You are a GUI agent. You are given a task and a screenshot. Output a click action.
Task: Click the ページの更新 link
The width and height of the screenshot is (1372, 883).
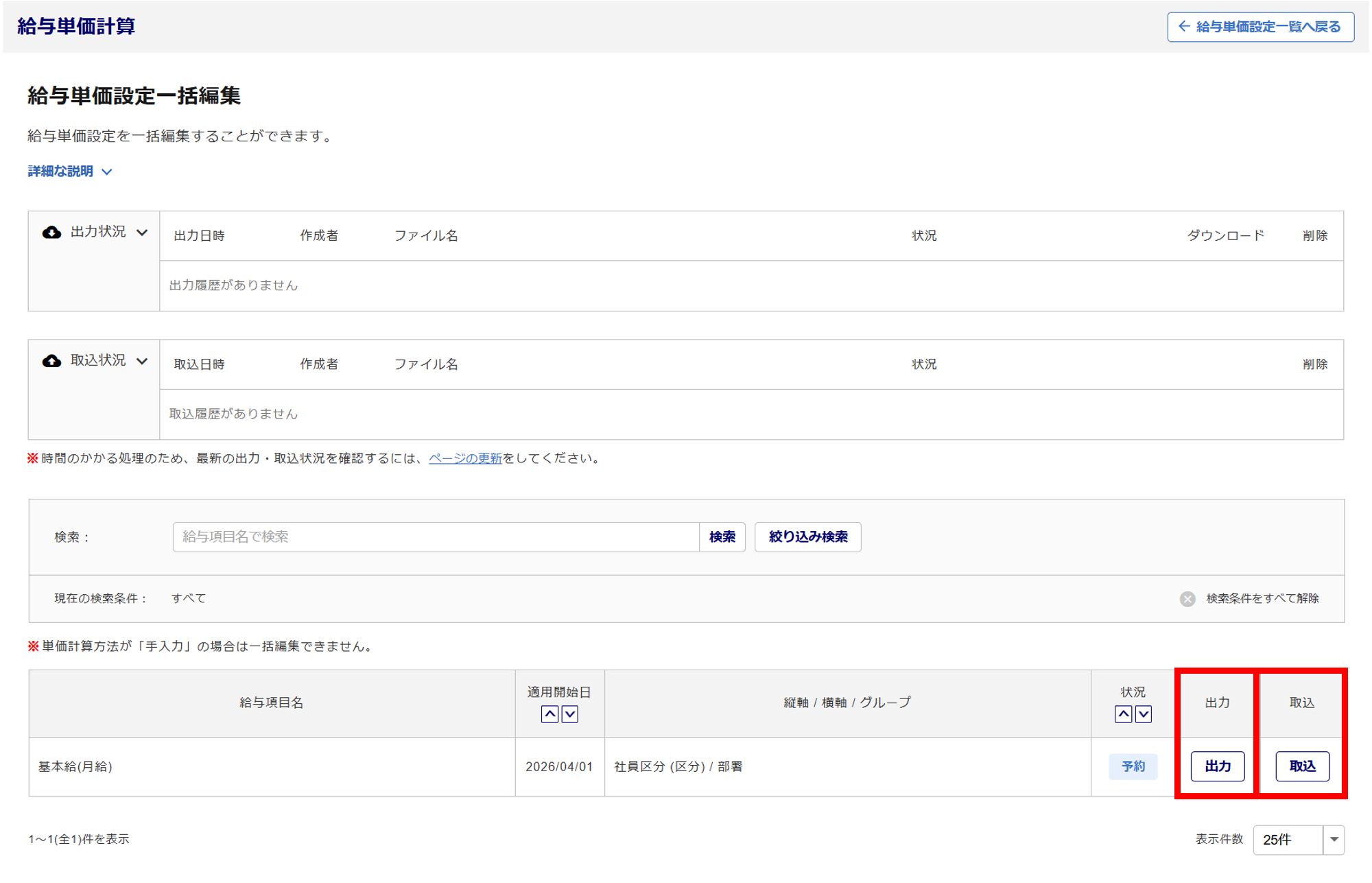click(x=465, y=458)
